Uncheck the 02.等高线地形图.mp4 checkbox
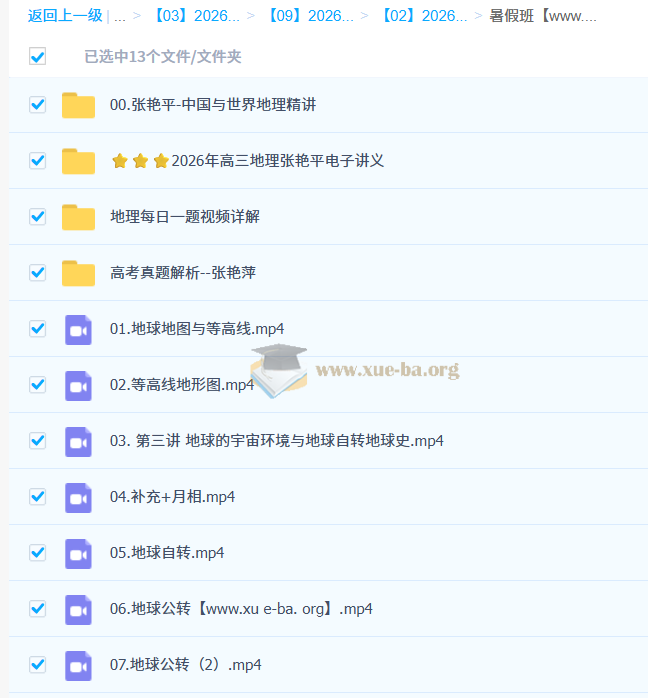 [37, 385]
